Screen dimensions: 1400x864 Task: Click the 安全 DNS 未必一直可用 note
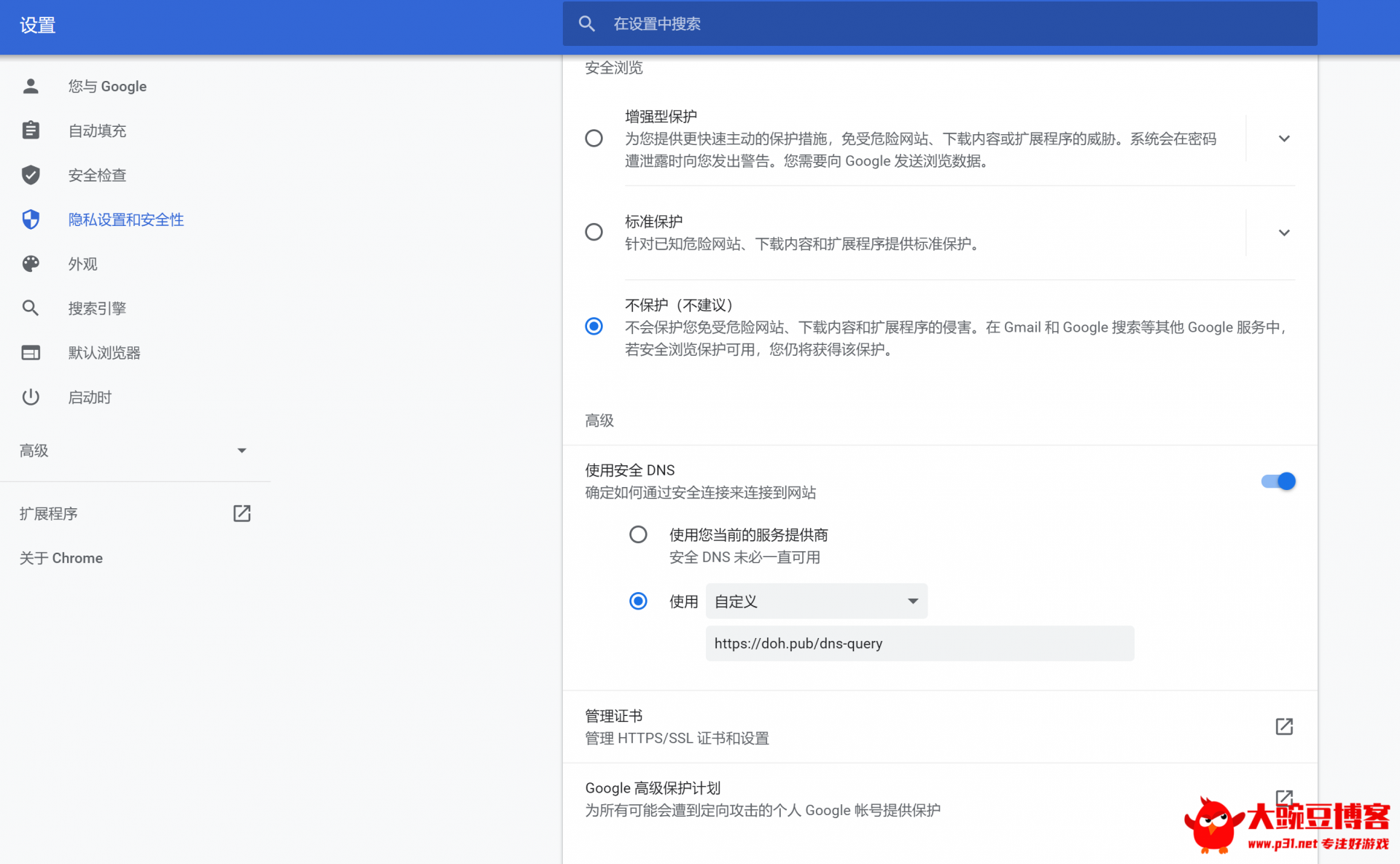tap(744, 558)
